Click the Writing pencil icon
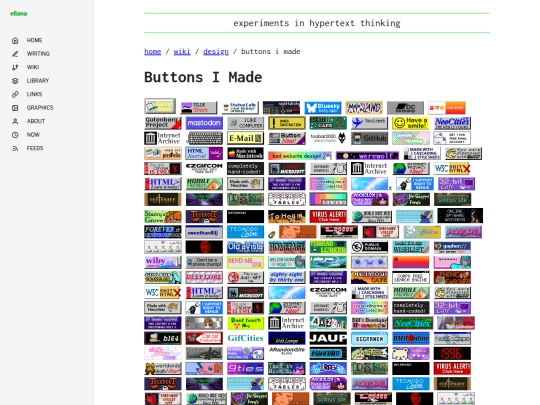This screenshot has width=540, height=405. [x=15, y=54]
